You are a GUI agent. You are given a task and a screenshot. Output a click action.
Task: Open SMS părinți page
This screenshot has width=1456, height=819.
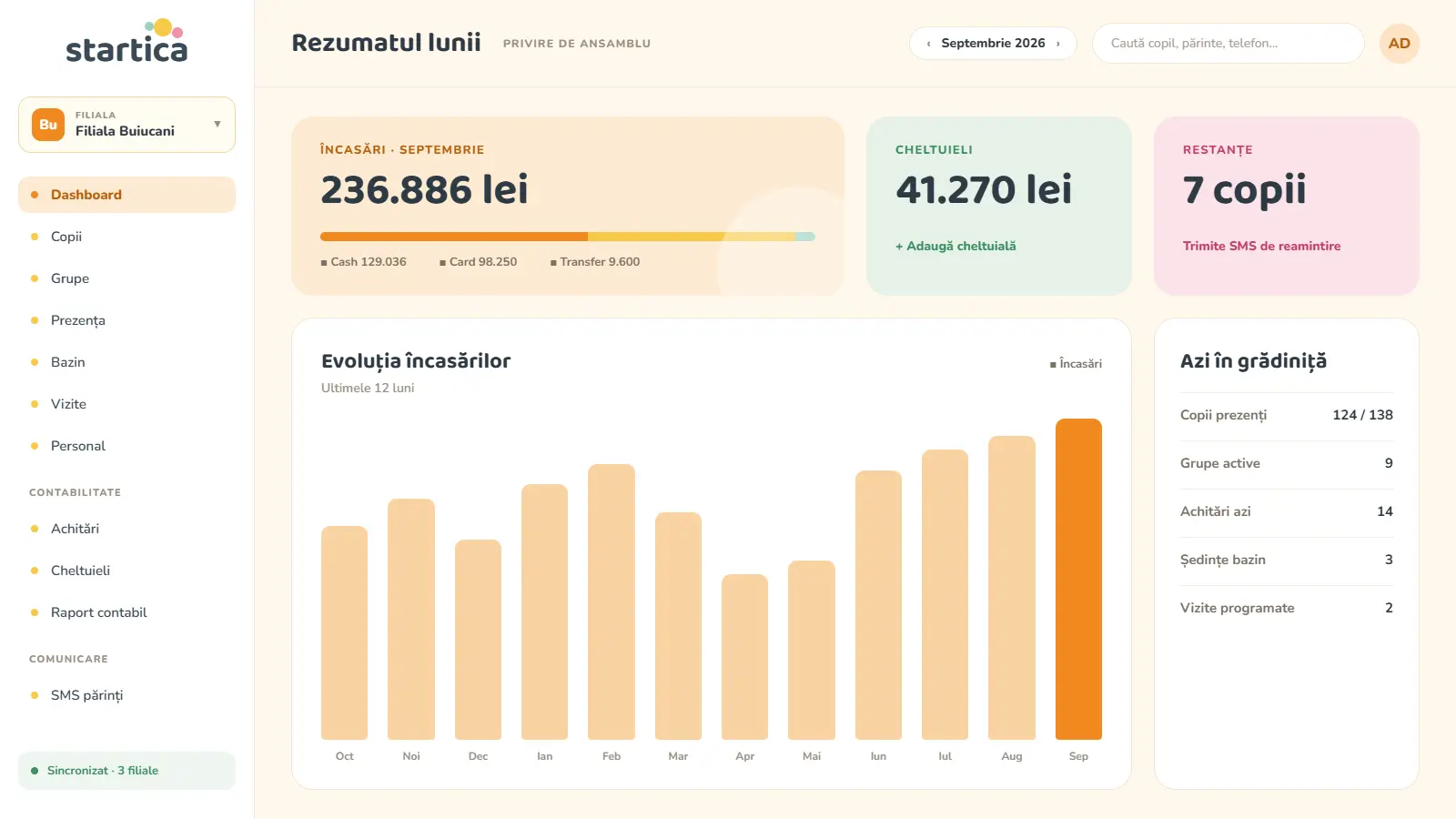pos(126,695)
